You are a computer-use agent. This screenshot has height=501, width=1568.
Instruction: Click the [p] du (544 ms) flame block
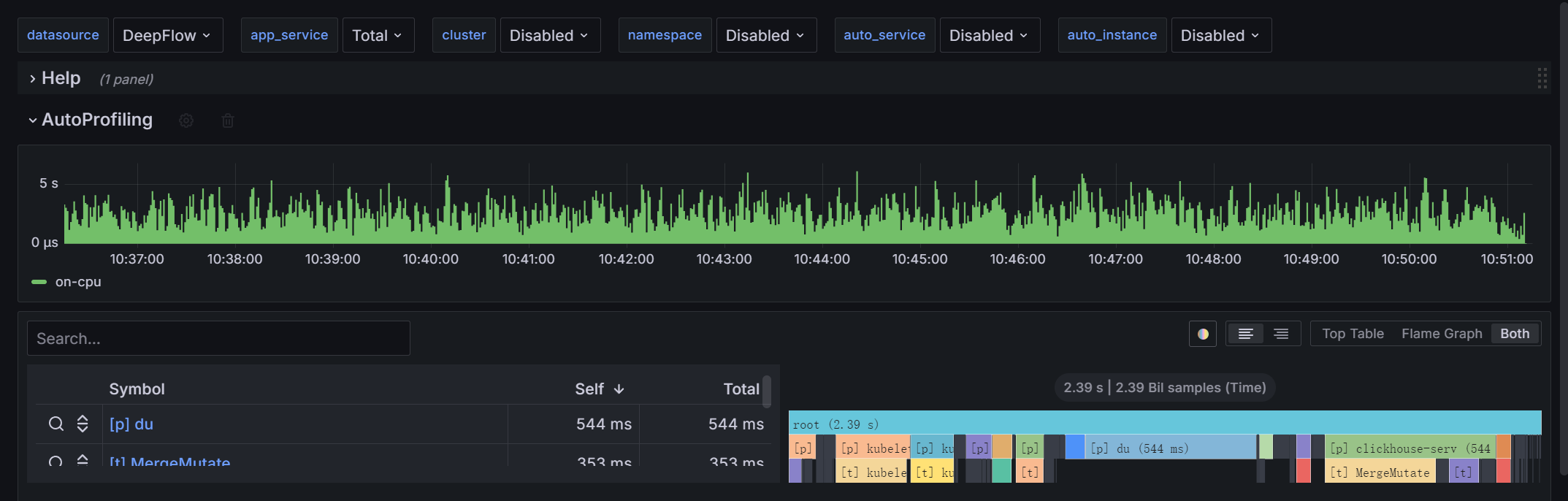[1171, 448]
